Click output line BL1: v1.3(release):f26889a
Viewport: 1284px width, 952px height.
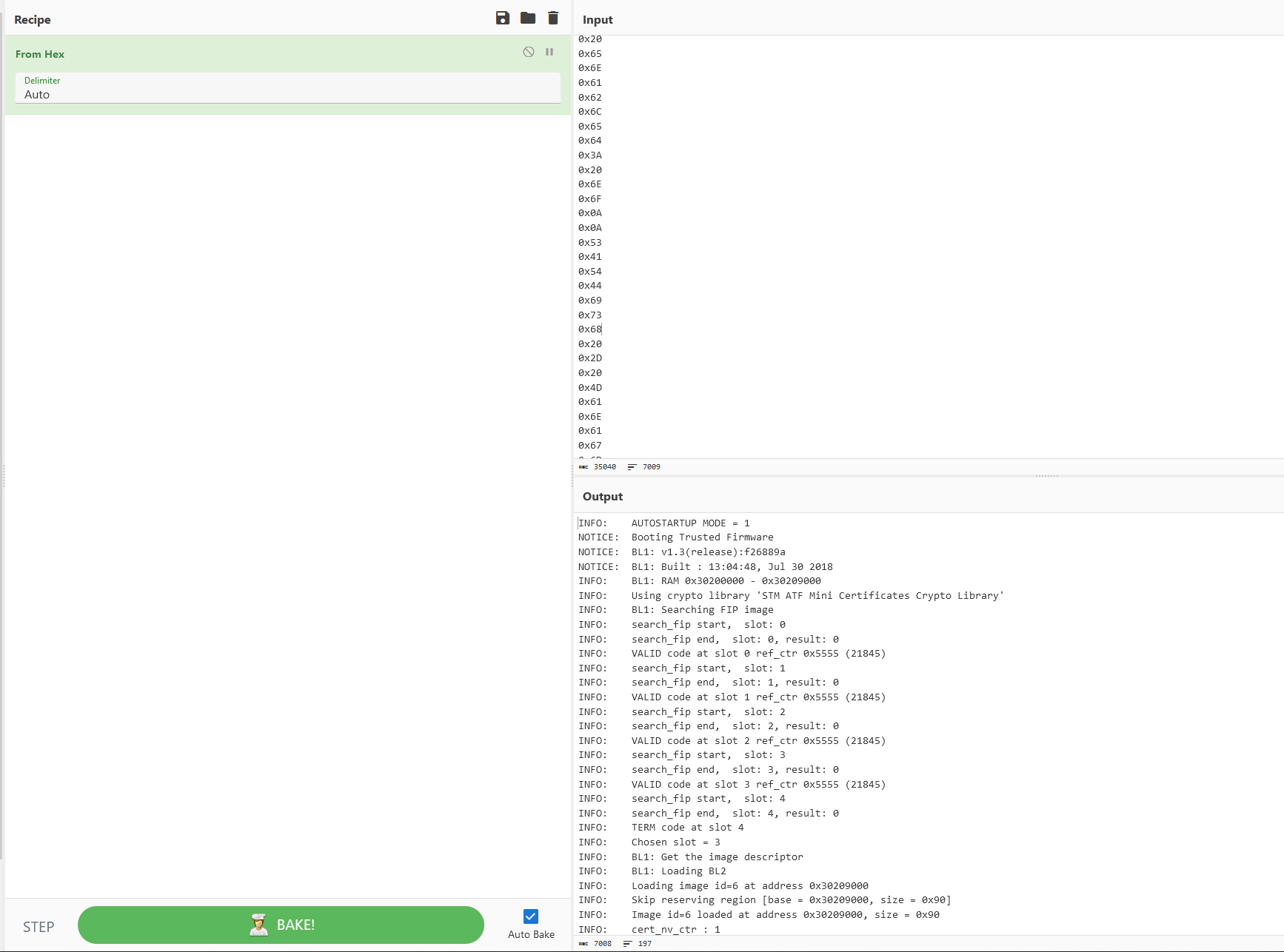coord(682,552)
